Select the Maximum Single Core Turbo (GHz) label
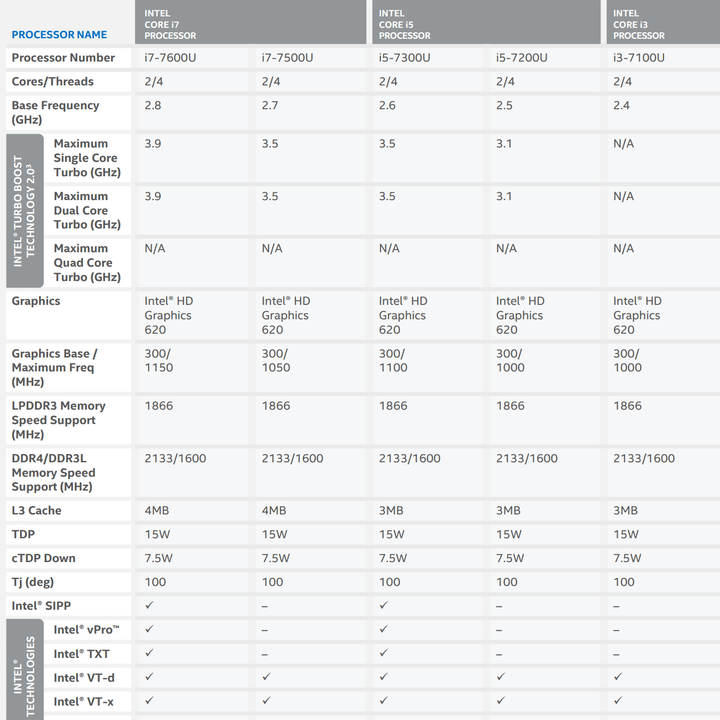This screenshot has width=720, height=720. tap(87, 158)
